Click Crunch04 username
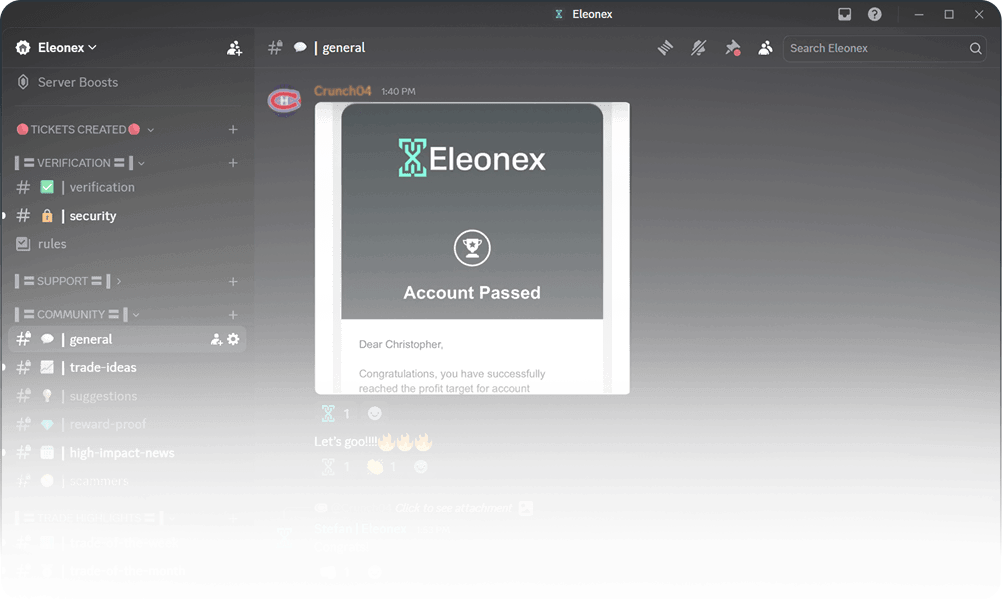Screen dimensions: 1002x601 click(343, 91)
